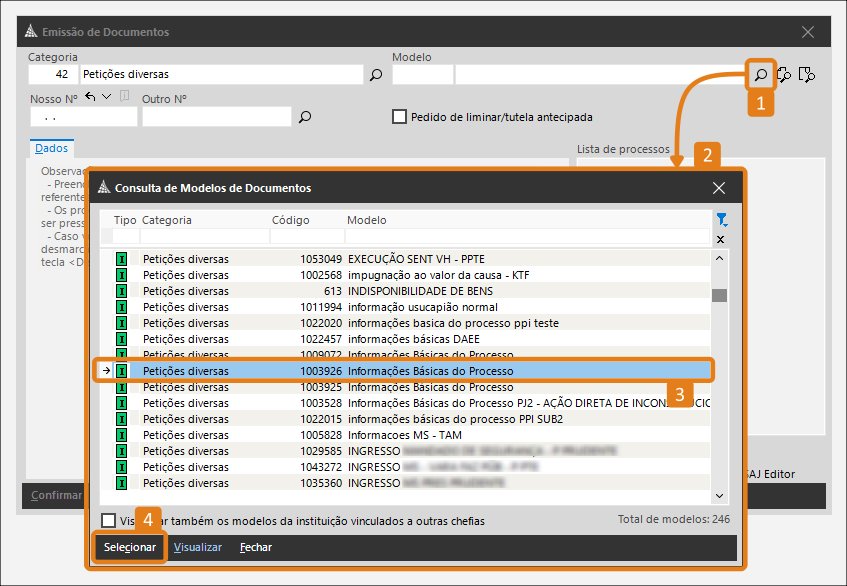The width and height of the screenshot is (847, 586).
Task: Click the Modelo search magnifier icon
Action: tap(761, 74)
